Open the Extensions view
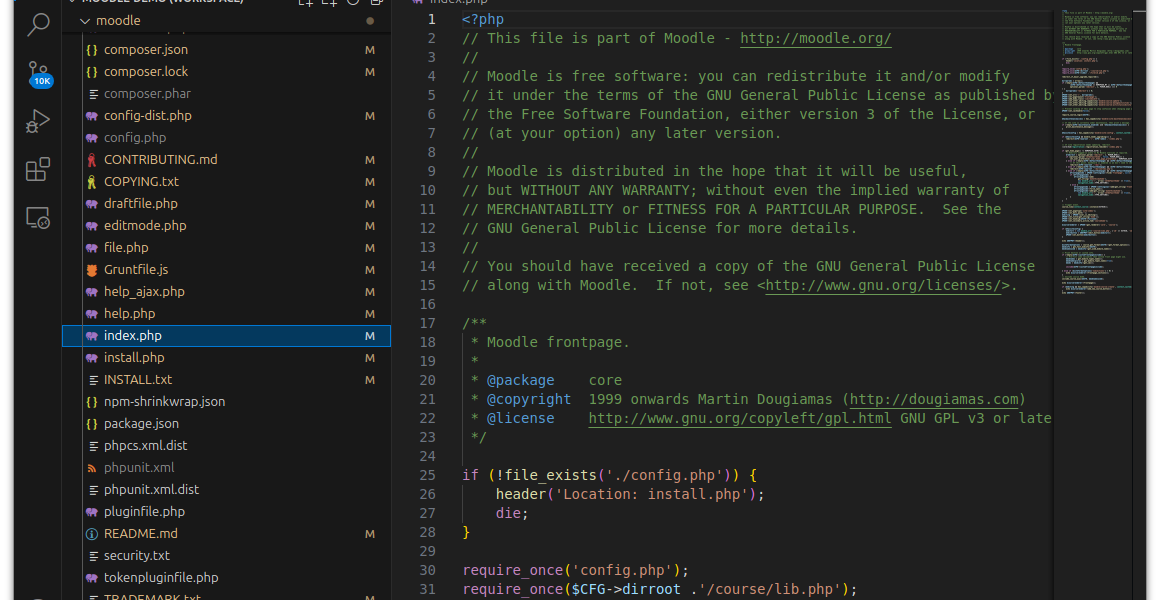Screen dimensions: 1160x600 click(x=38, y=169)
